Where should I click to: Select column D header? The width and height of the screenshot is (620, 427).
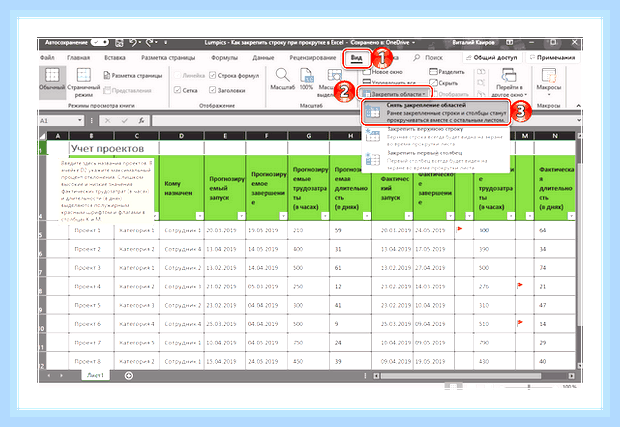click(x=181, y=136)
